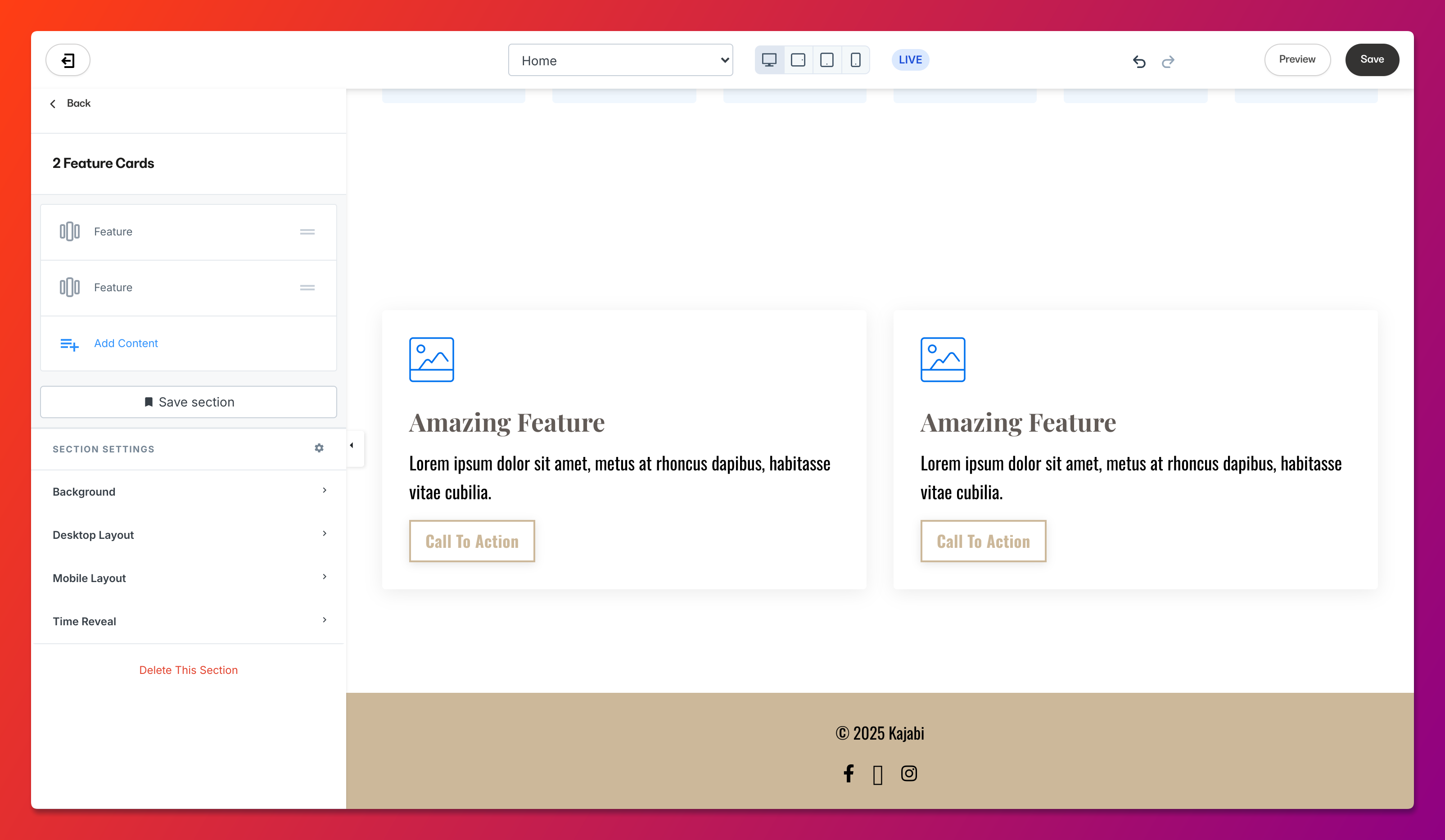This screenshot has height=840, width=1445.
Task: Collapse the sidebar panel arrow
Action: click(x=352, y=446)
